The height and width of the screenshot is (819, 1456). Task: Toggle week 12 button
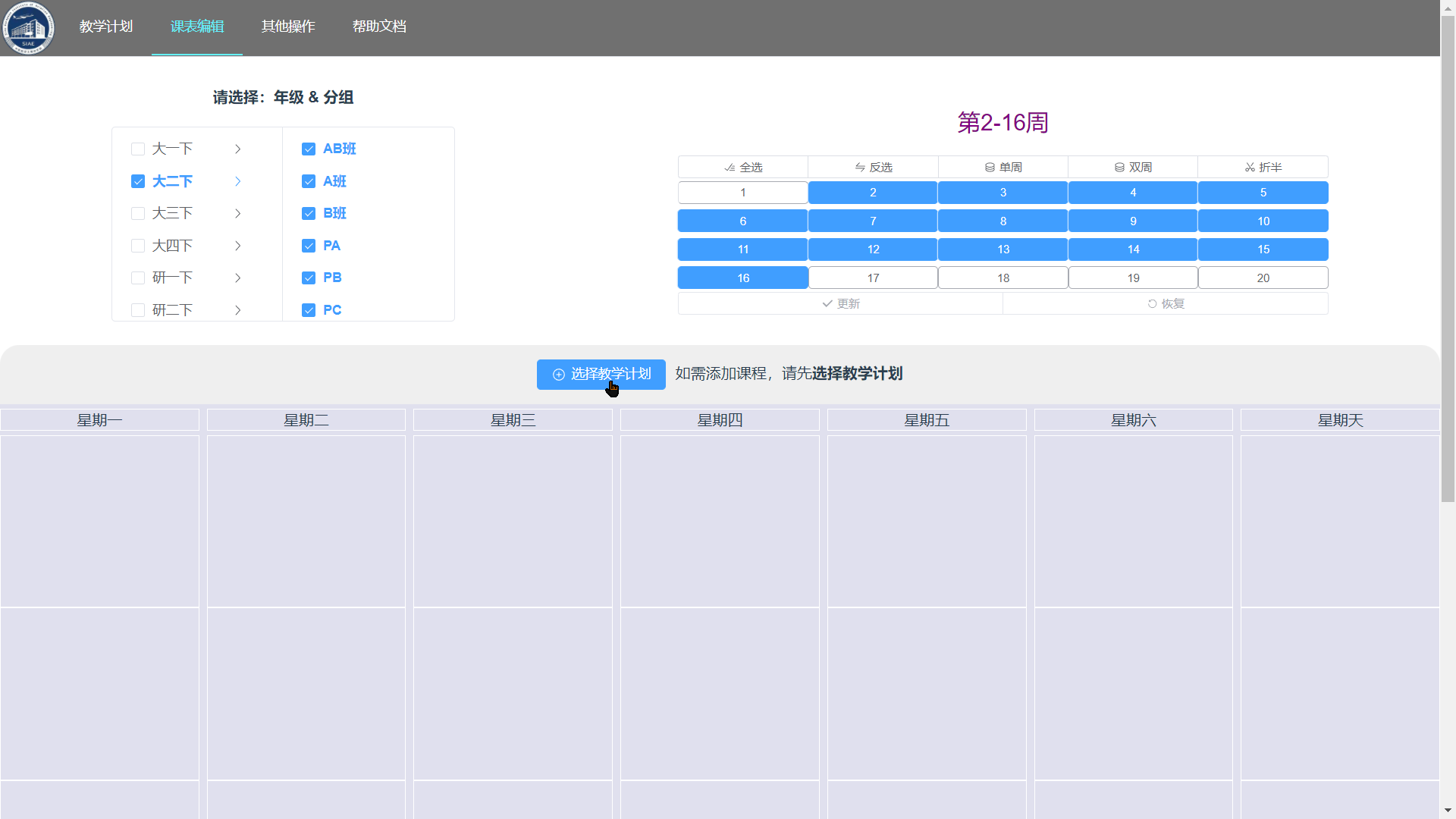873,249
